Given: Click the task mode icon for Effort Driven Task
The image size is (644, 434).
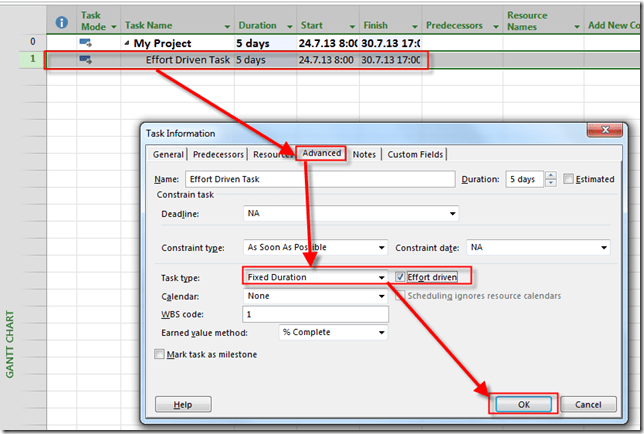Looking at the screenshot, I should (86, 60).
